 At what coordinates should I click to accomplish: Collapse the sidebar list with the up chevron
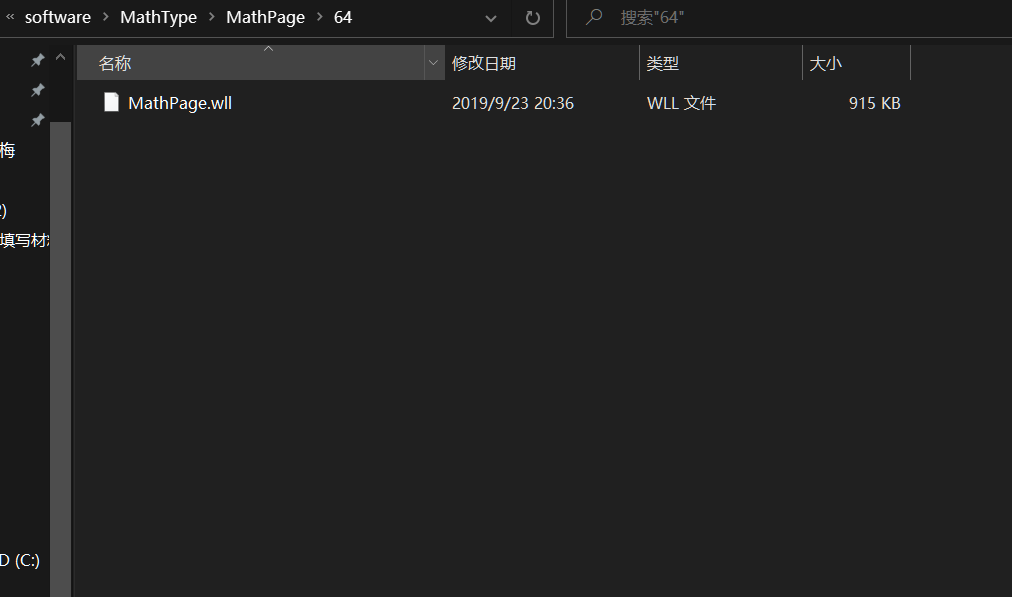click(60, 57)
